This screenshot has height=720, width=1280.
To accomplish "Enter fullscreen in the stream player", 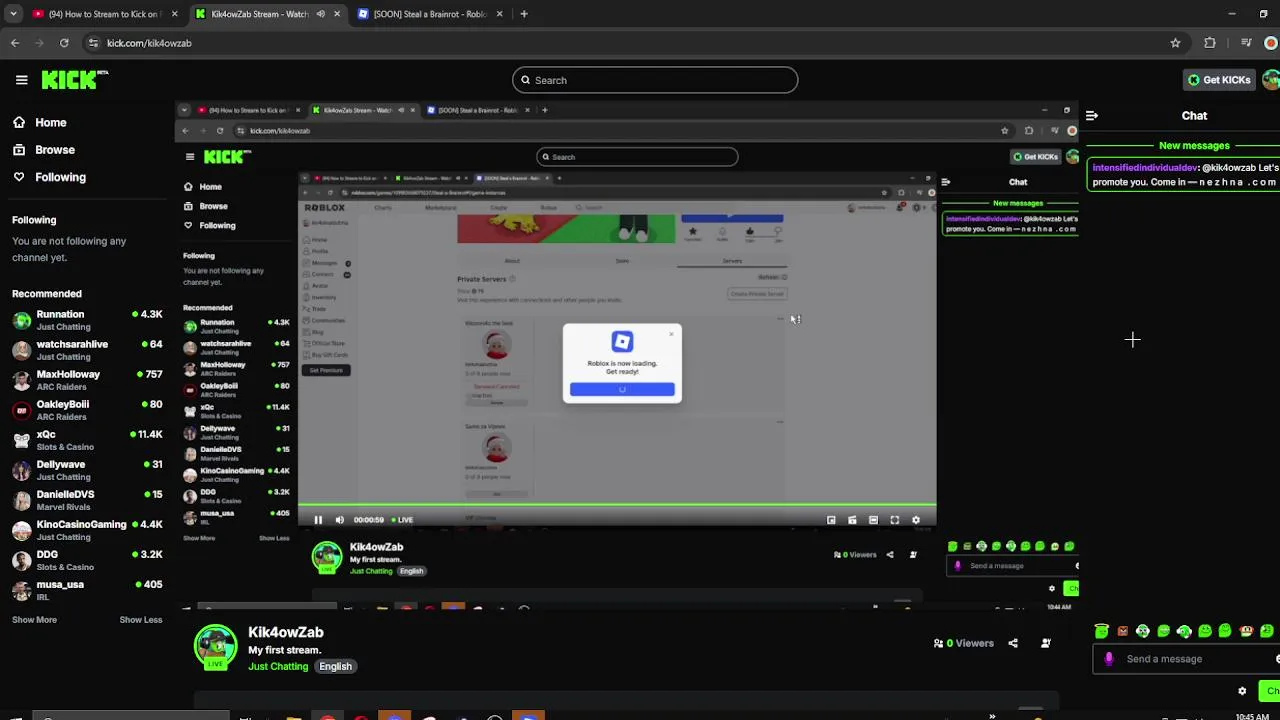I will point(894,520).
